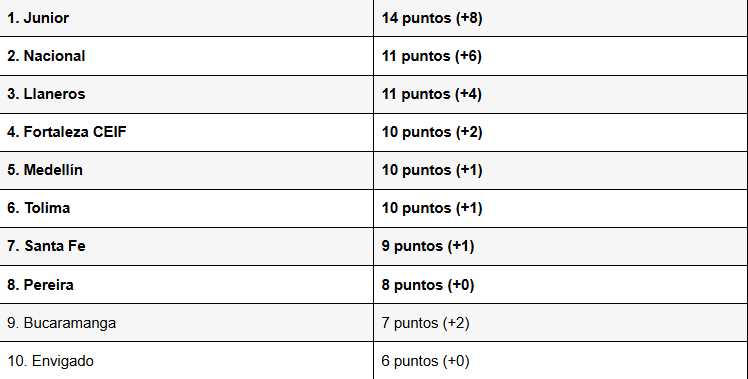Select the '8. Pereira' team cell
The image size is (748, 379).
click(187, 284)
